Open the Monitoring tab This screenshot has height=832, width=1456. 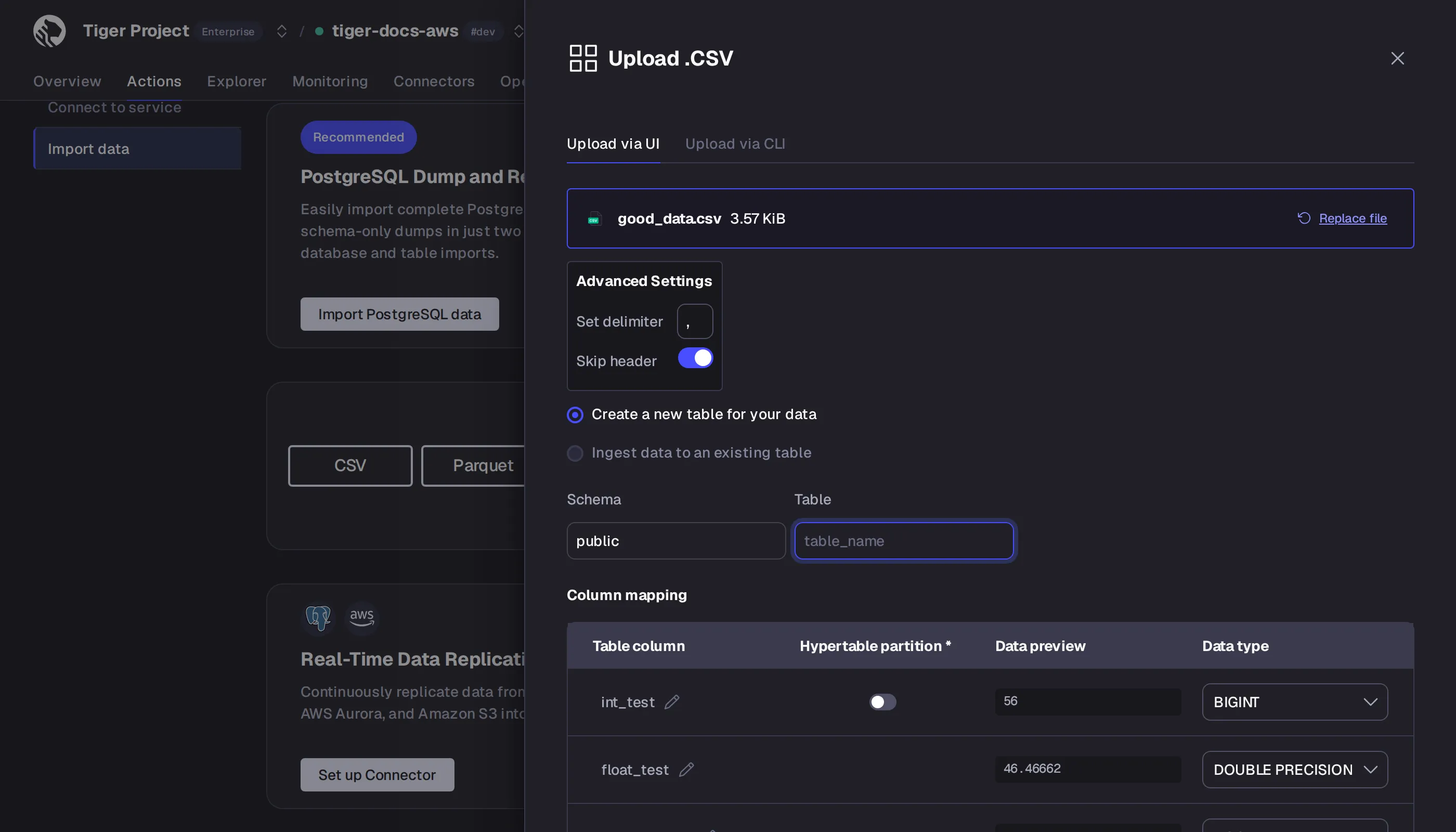[x=330, y=81]
